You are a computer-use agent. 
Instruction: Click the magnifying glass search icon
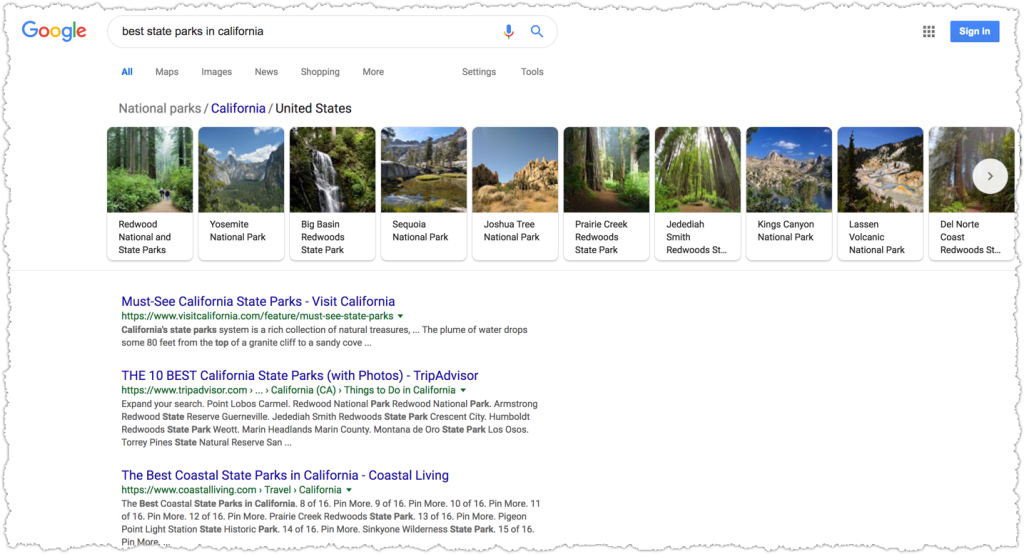[x=537, y=31]
